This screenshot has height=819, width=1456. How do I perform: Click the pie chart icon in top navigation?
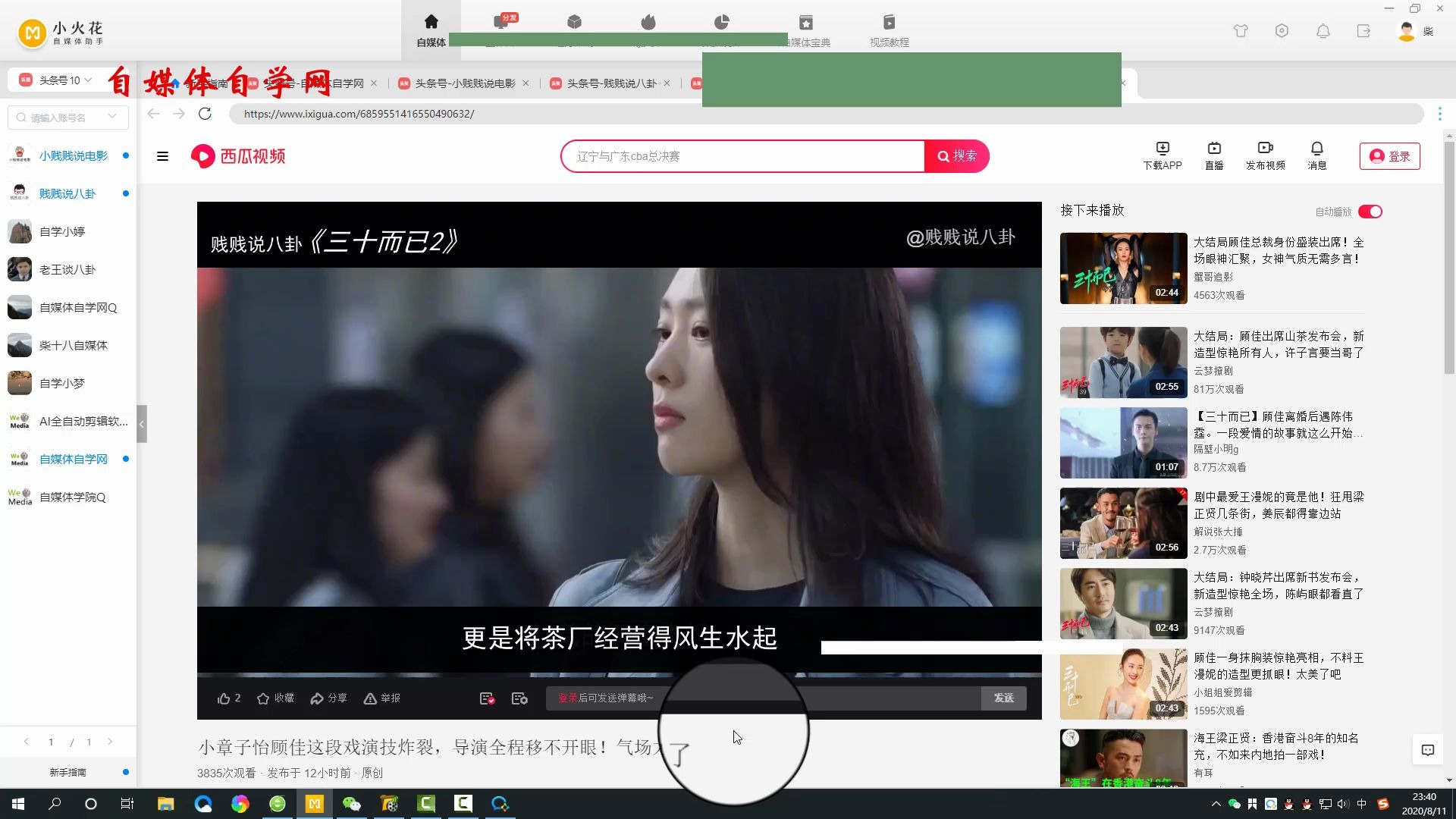(x=721, y=22)
